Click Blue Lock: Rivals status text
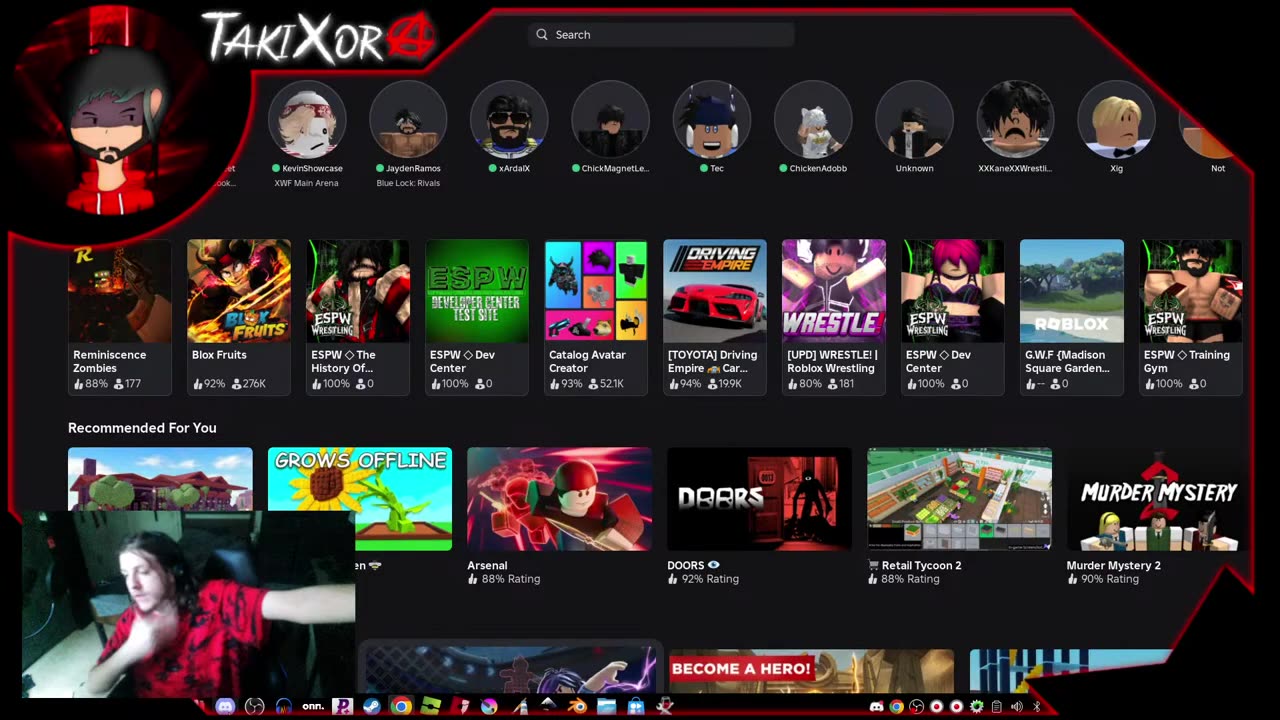Image resolution: width=1280 pixels, height=720 pixels. click(x=408, y=183)
